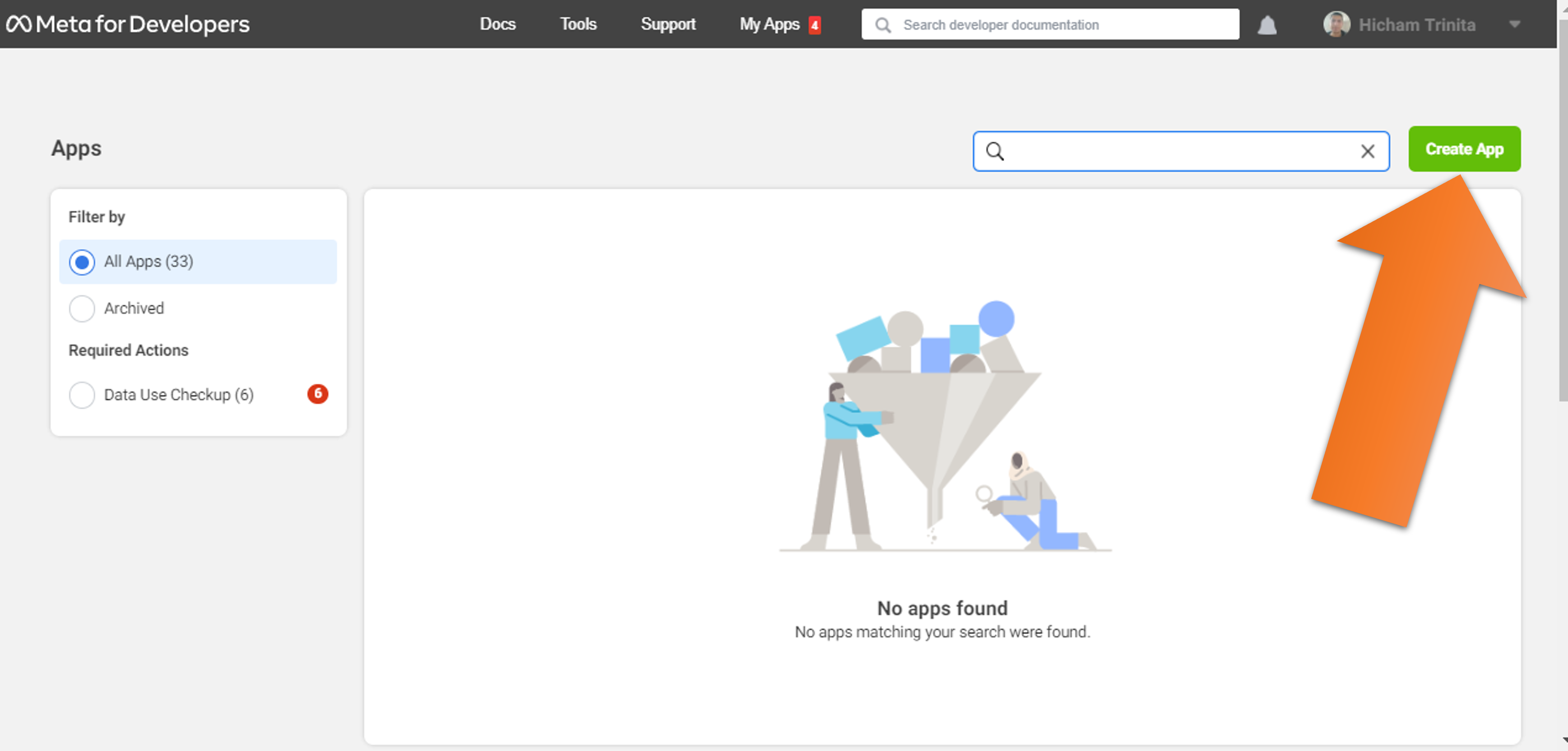Click the Hicham Trinita profile name

click(x=1416, y=25)
